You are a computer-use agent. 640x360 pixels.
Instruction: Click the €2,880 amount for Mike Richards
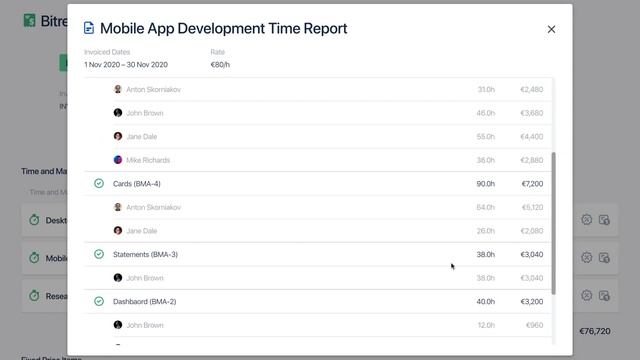click(532, 160)
